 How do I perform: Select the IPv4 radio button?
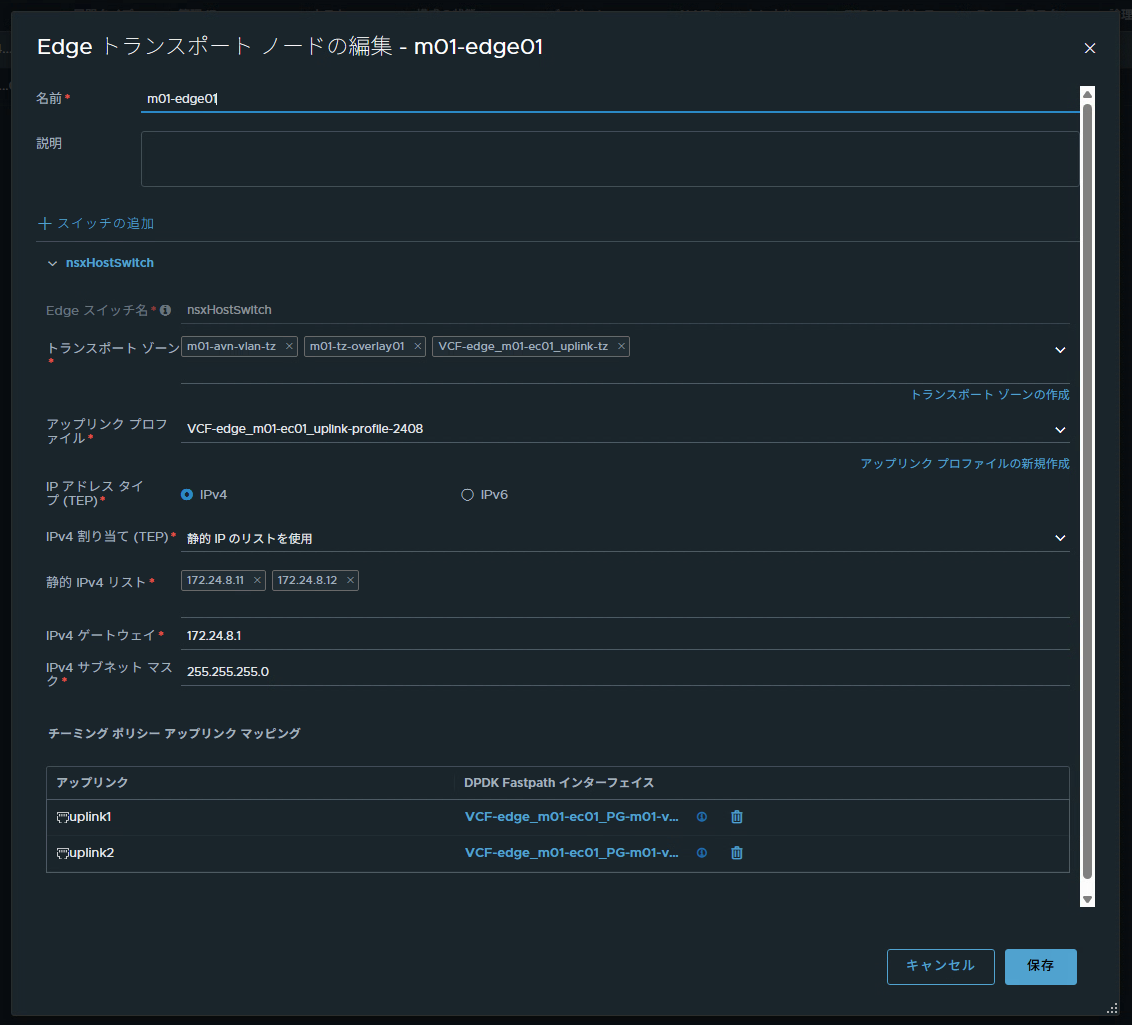tap(187, 494)
